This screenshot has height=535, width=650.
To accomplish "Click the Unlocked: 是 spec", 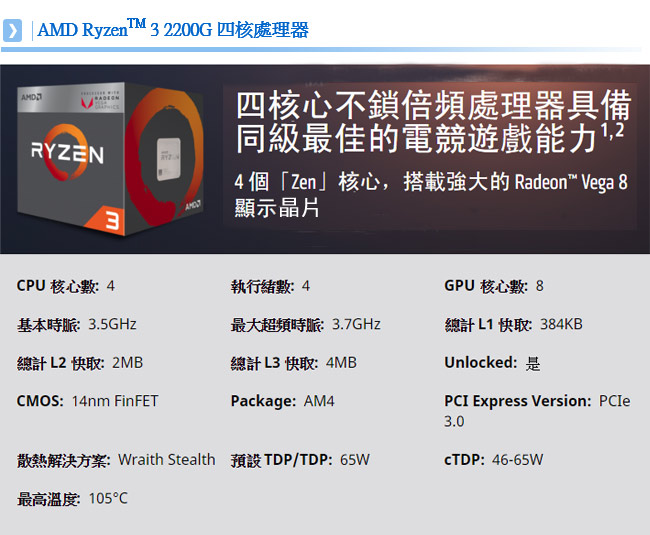I will coord(492,363).
